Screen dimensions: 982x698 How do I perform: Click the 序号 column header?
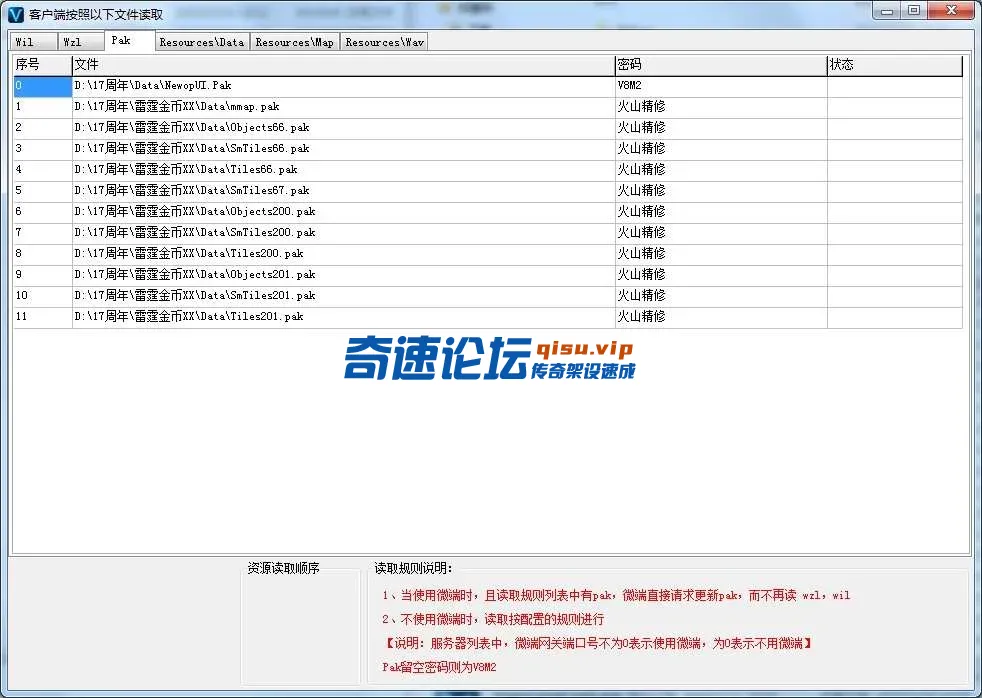[x=43, y=65]
